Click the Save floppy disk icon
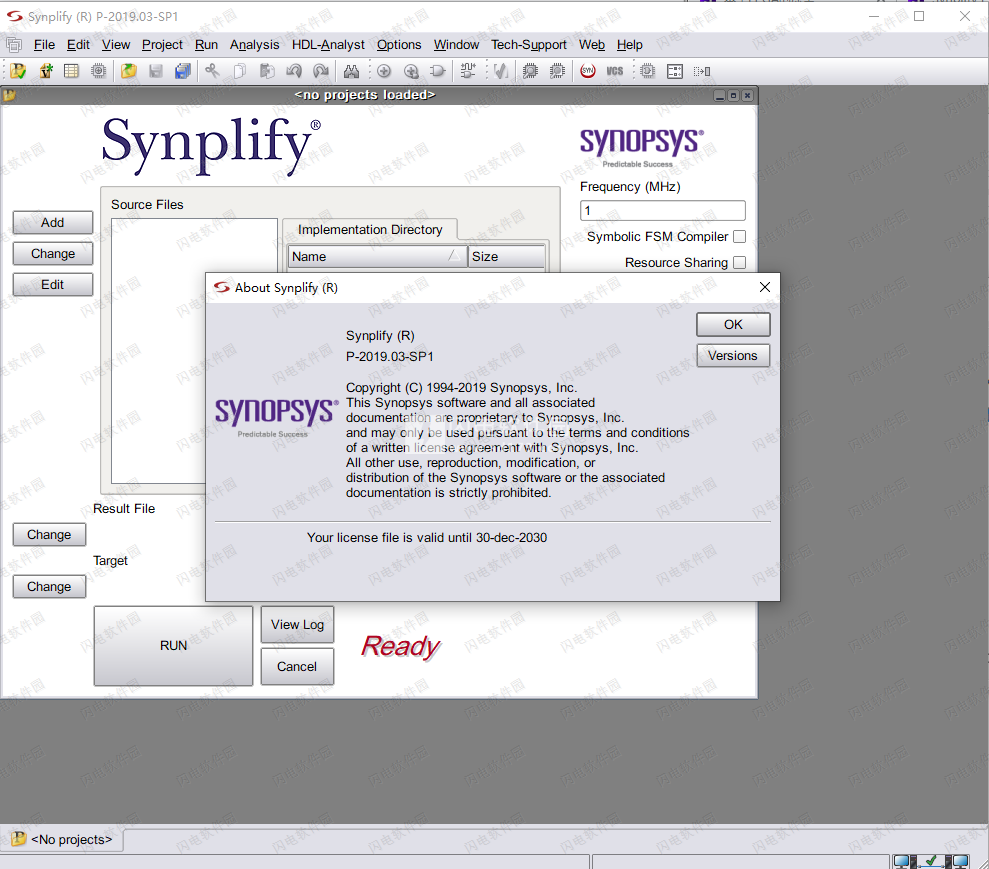The width and height of the screenshot is (989, 869). point(156,71)
